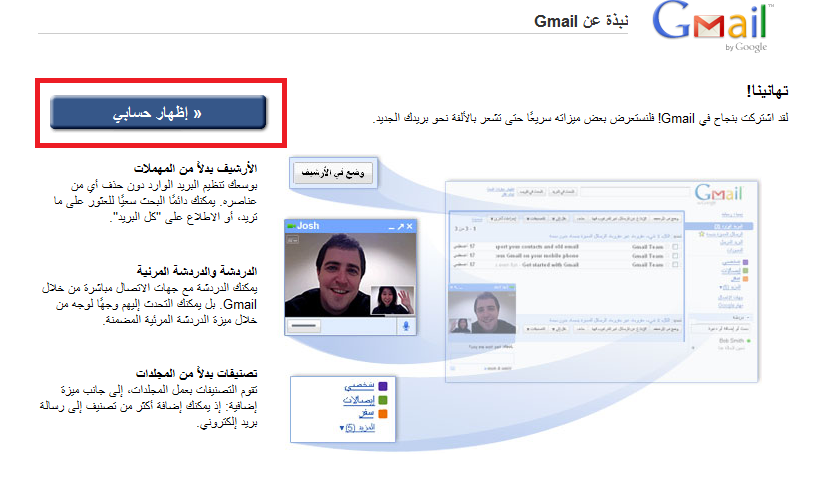
Task: Select the orange label color swatch
Action: (x=383, y=414)
